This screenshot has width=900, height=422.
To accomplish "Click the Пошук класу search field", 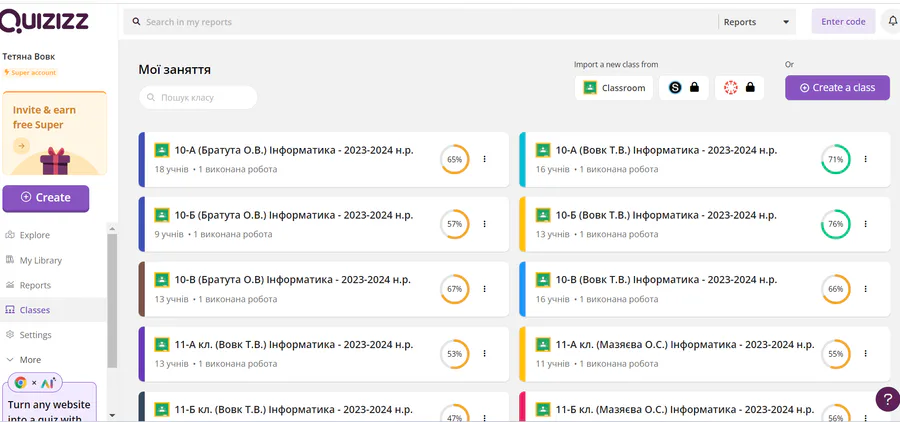I will click(x=199, y=97).
